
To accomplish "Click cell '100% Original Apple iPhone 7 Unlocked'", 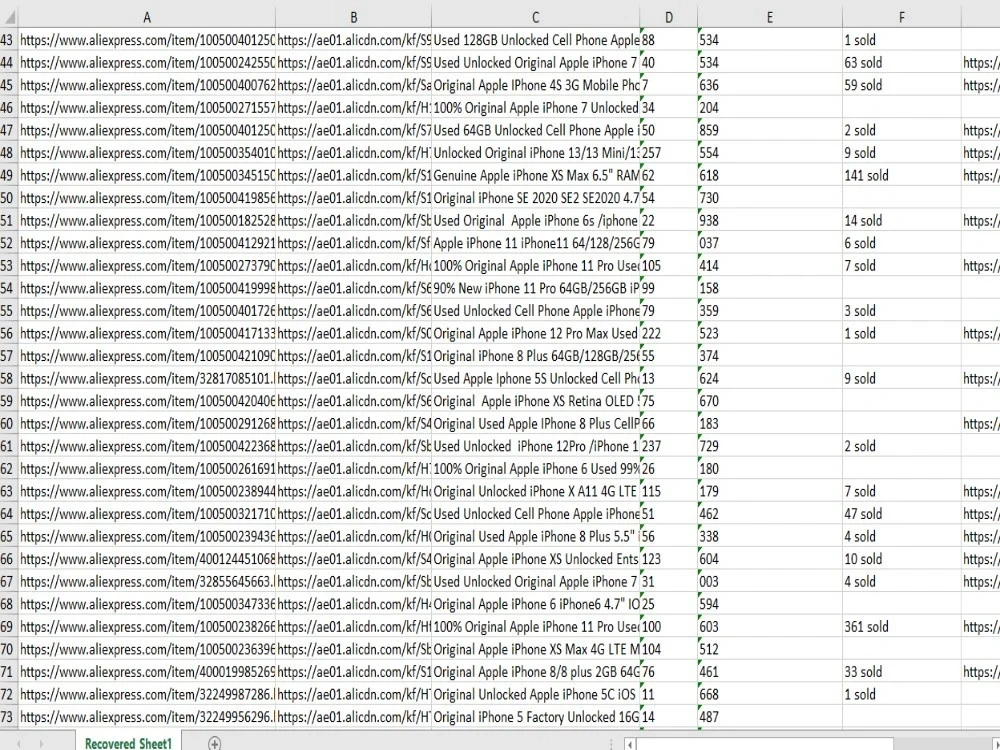I will (536, 108).
